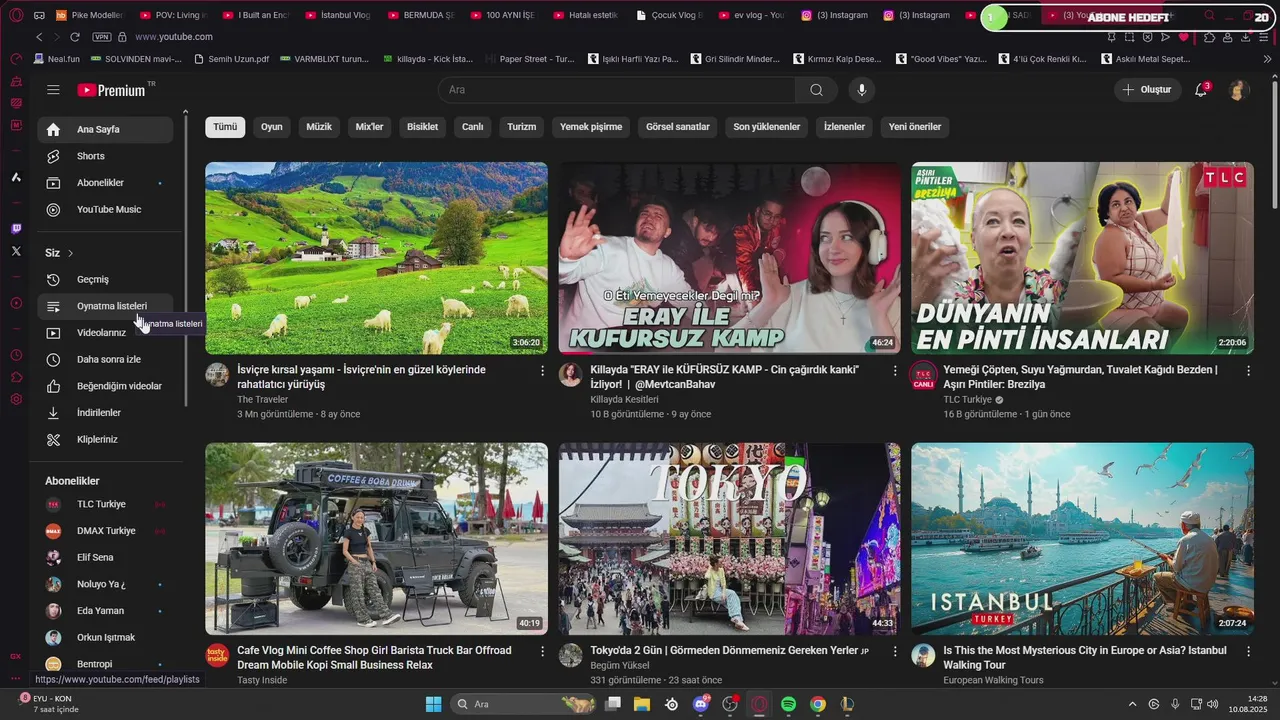
Task: Open Twitch in Opera sidebar
Action: [16, 229]
